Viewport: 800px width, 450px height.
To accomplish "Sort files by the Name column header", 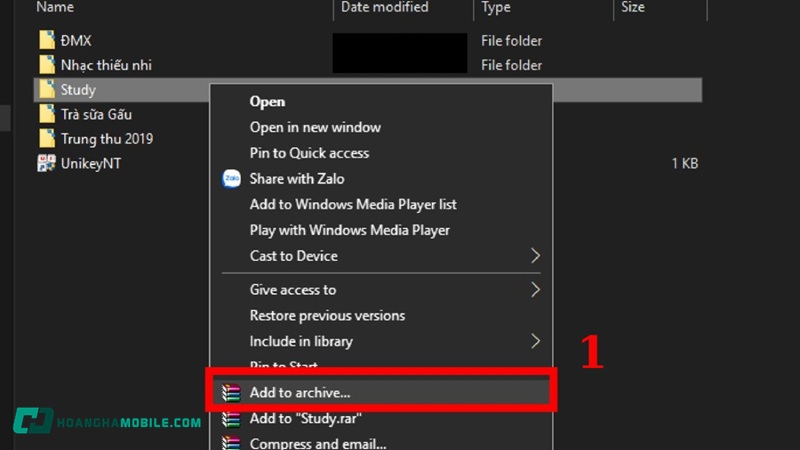I will coord(55,7).
